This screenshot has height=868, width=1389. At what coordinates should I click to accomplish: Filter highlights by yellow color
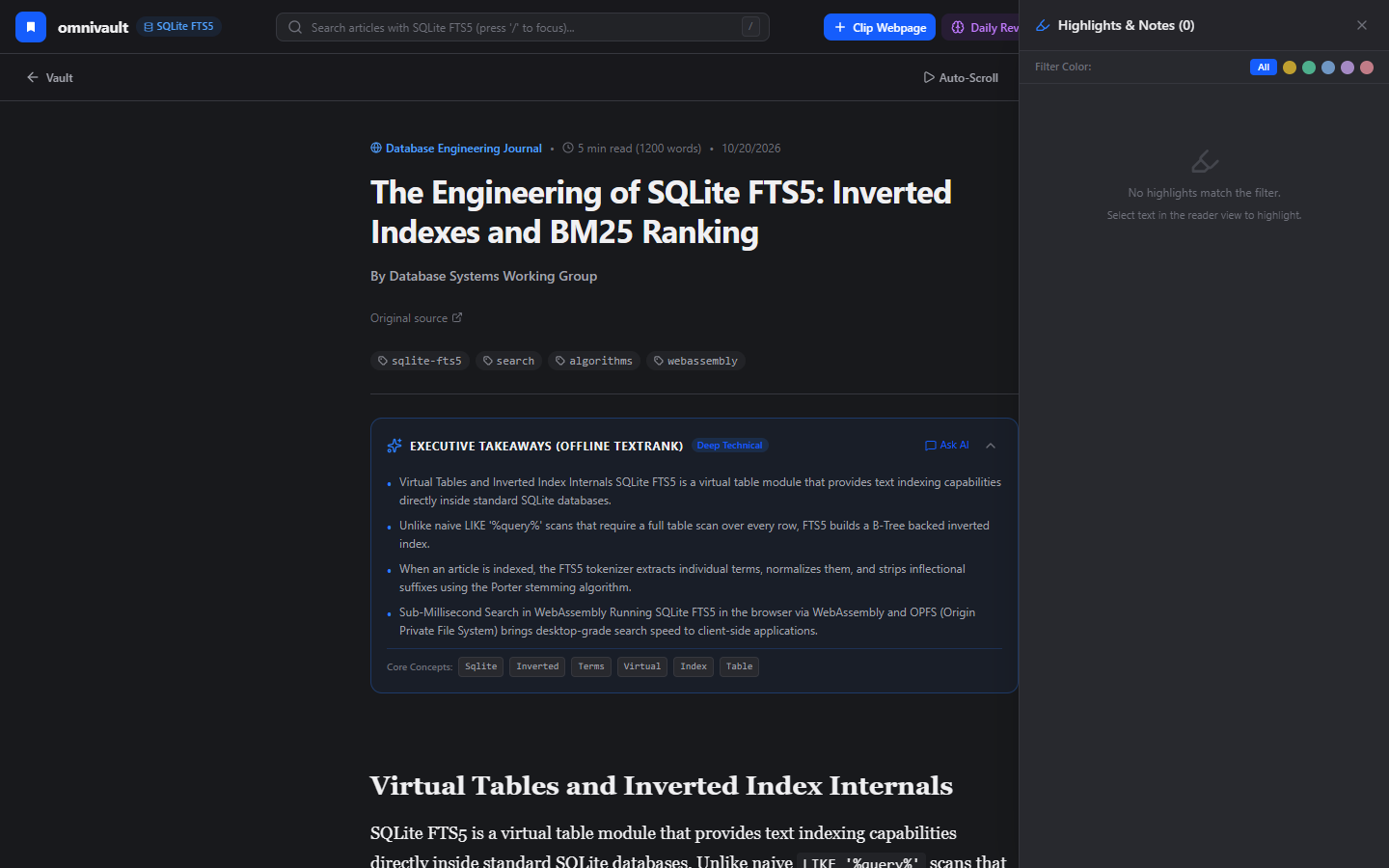[1290, 68]
